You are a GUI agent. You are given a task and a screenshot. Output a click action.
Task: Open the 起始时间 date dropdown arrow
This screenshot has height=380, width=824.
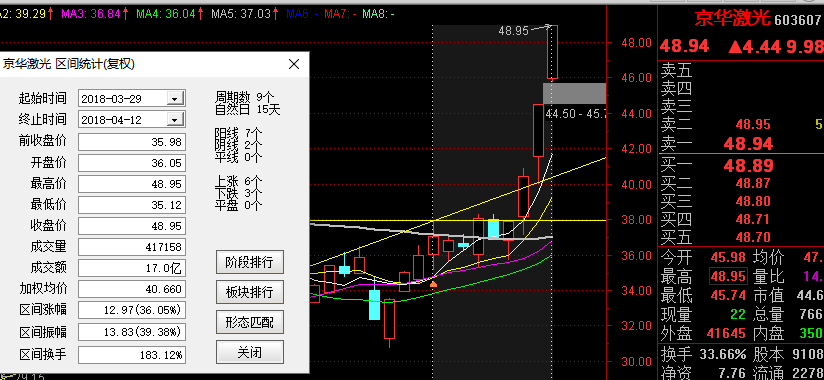(x=176, y=98)
